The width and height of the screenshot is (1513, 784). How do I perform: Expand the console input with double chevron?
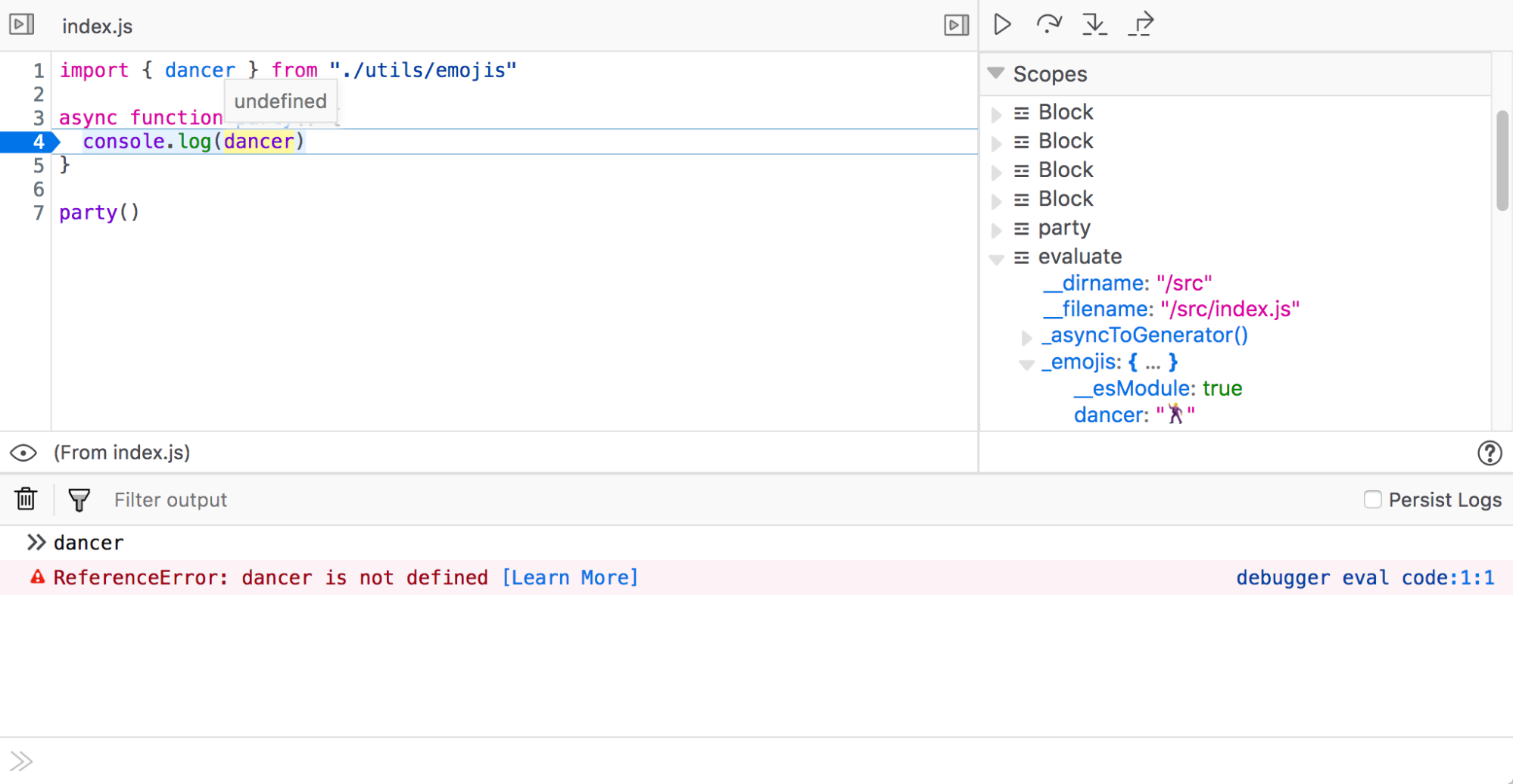click(x=22, y=760)
